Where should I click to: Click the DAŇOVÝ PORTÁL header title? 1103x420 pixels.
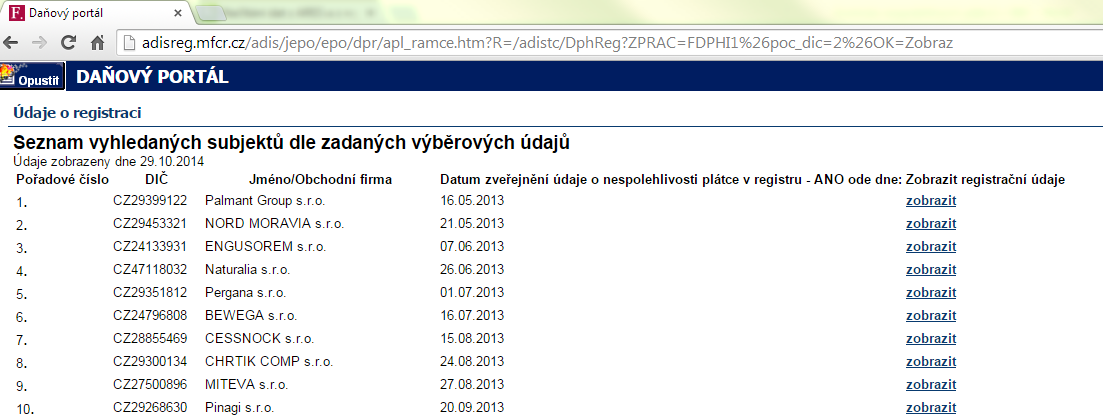152,77
